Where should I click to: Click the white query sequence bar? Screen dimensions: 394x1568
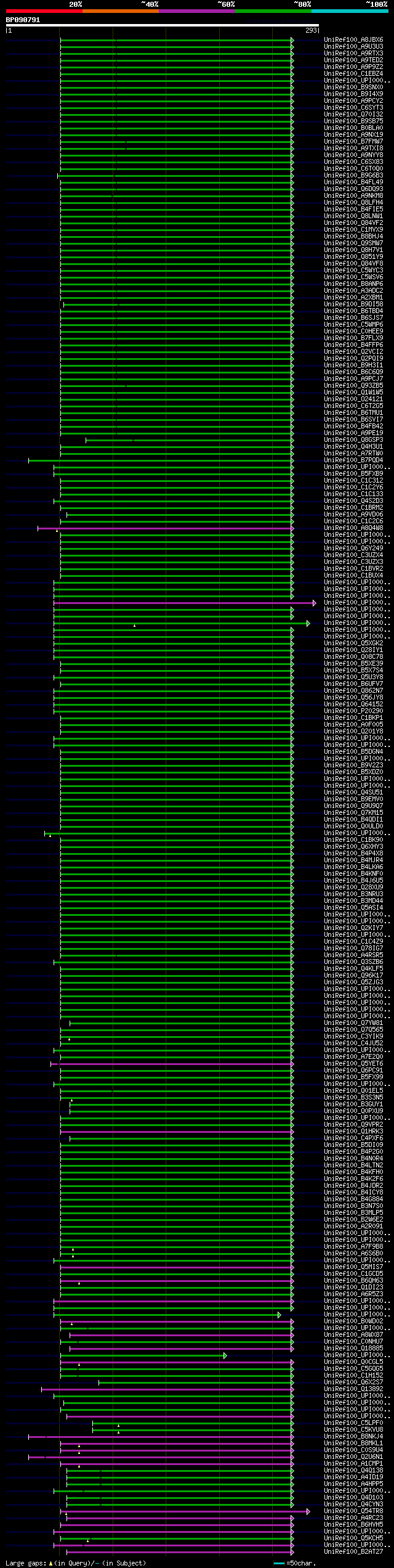click(x=162, y=25)
